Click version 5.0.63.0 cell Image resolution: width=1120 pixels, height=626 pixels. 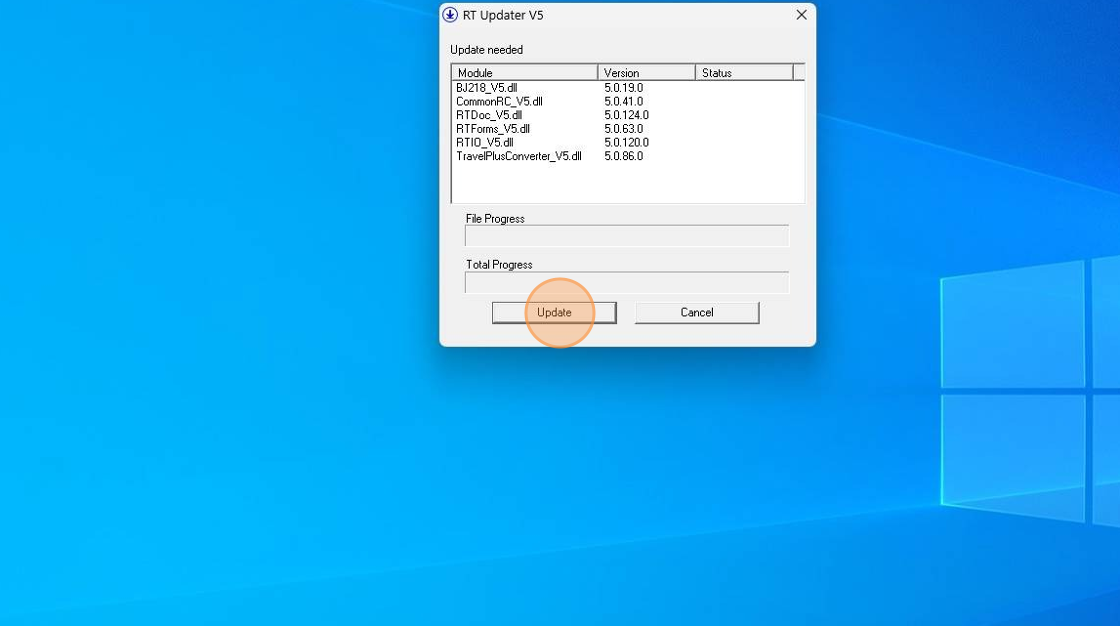click(x=624, y=129)
